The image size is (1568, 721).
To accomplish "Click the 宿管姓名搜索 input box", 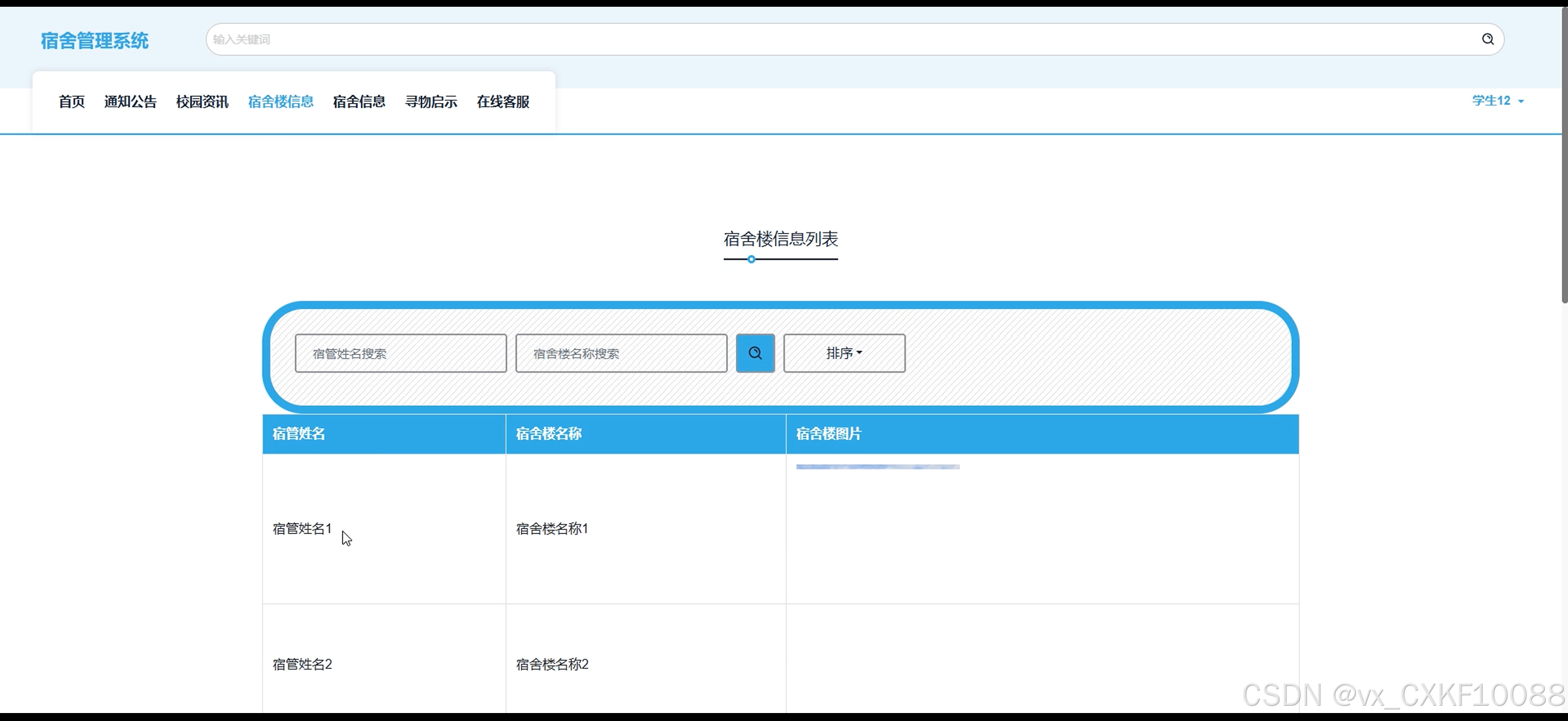I will tap(401, 353).
